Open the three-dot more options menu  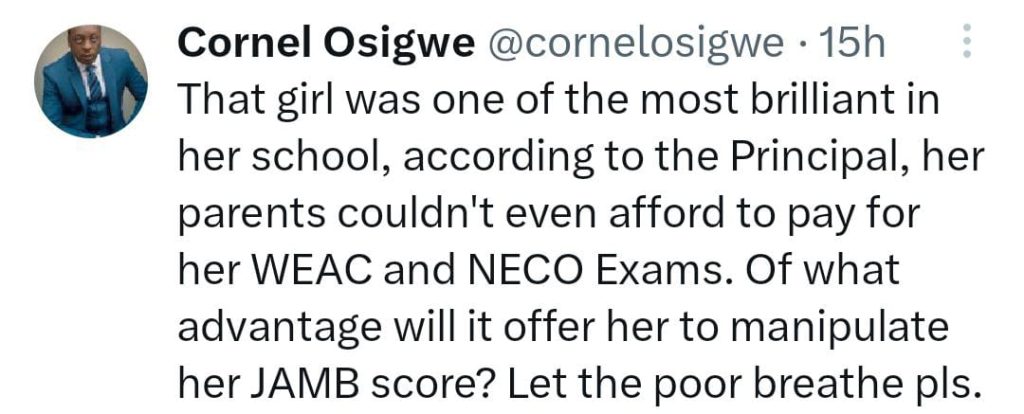point(966,41)
